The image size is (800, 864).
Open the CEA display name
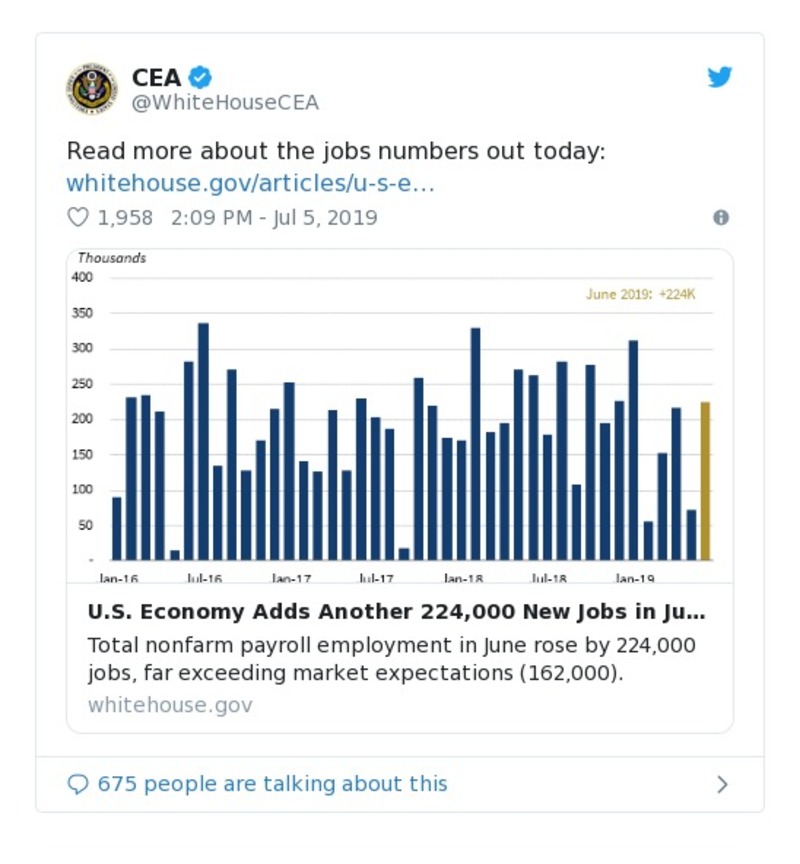(x=156, y=77)
